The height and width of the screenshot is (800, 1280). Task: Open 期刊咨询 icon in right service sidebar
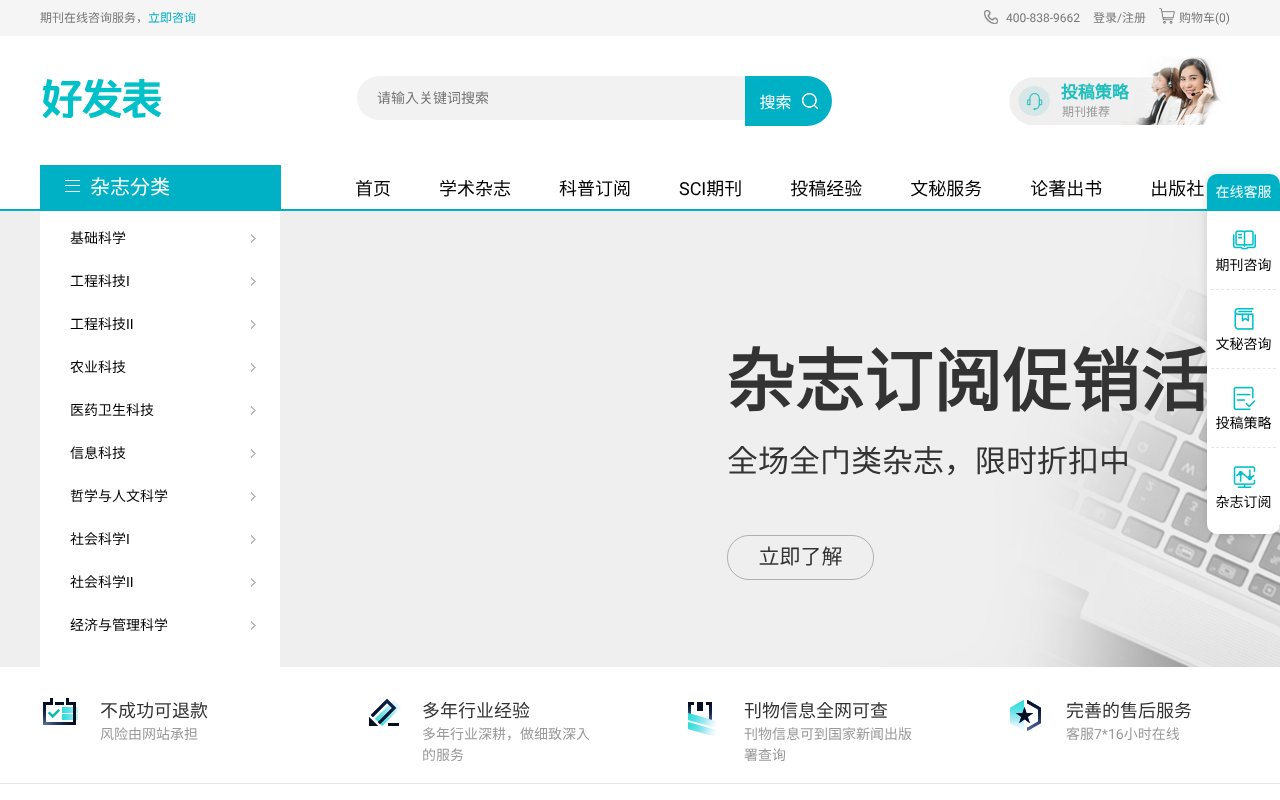point(1243,239)
